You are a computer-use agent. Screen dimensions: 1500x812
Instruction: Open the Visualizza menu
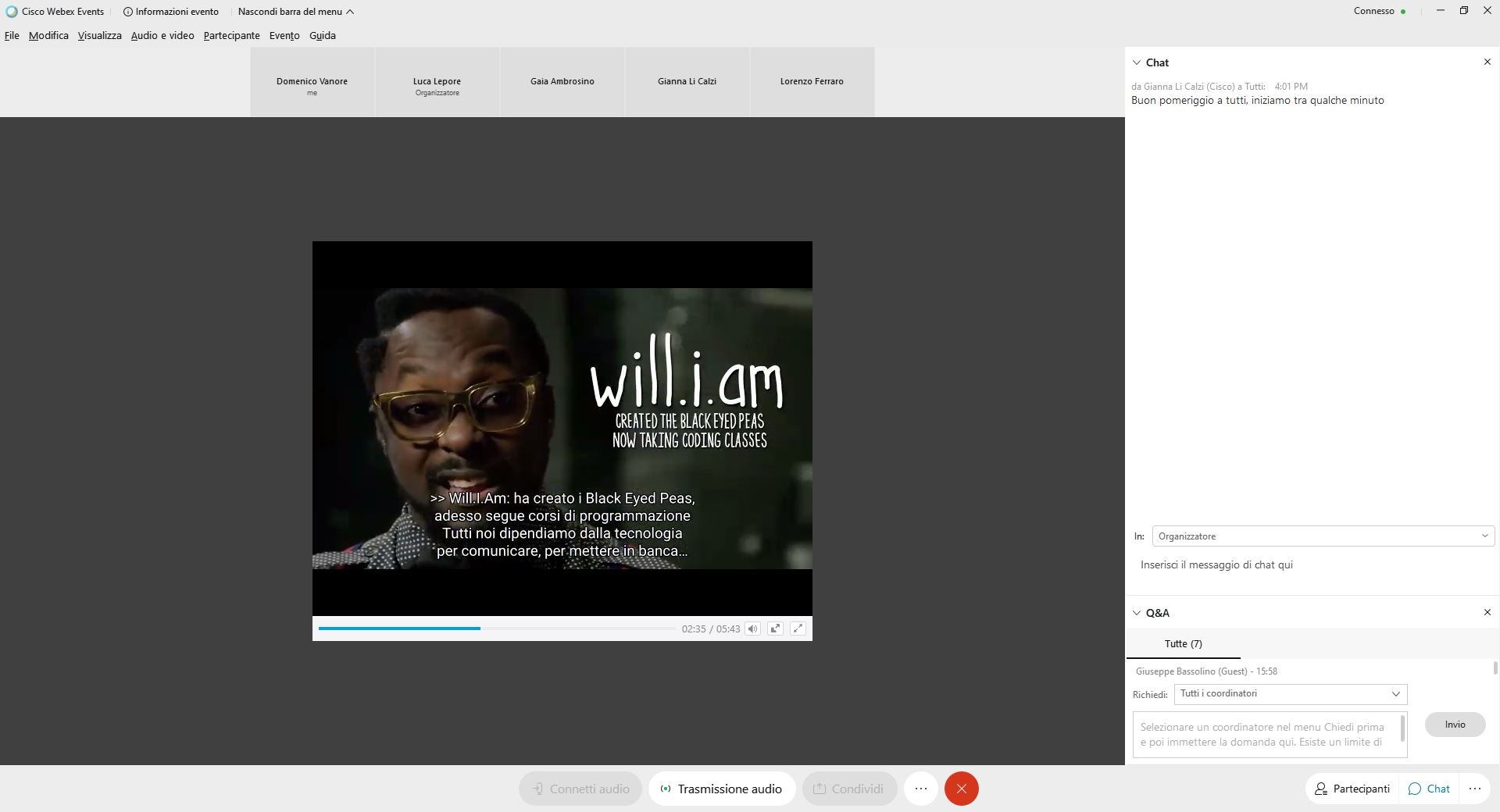click(x=99, y=36)
